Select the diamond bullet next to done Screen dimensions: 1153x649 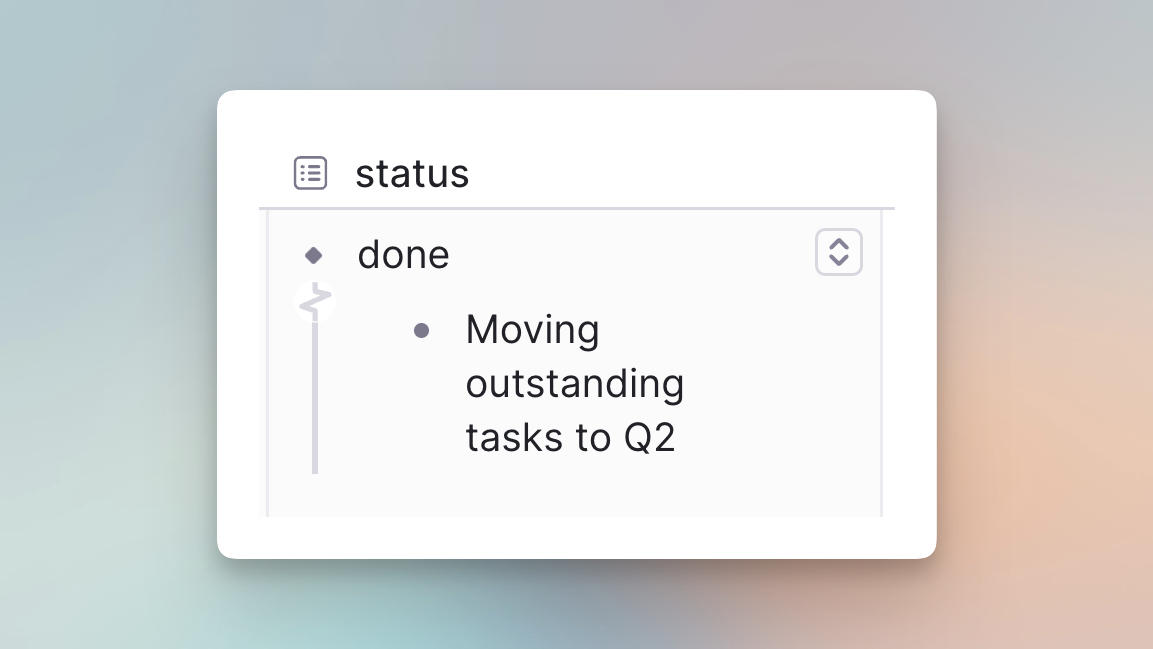(x=314, y=255)
